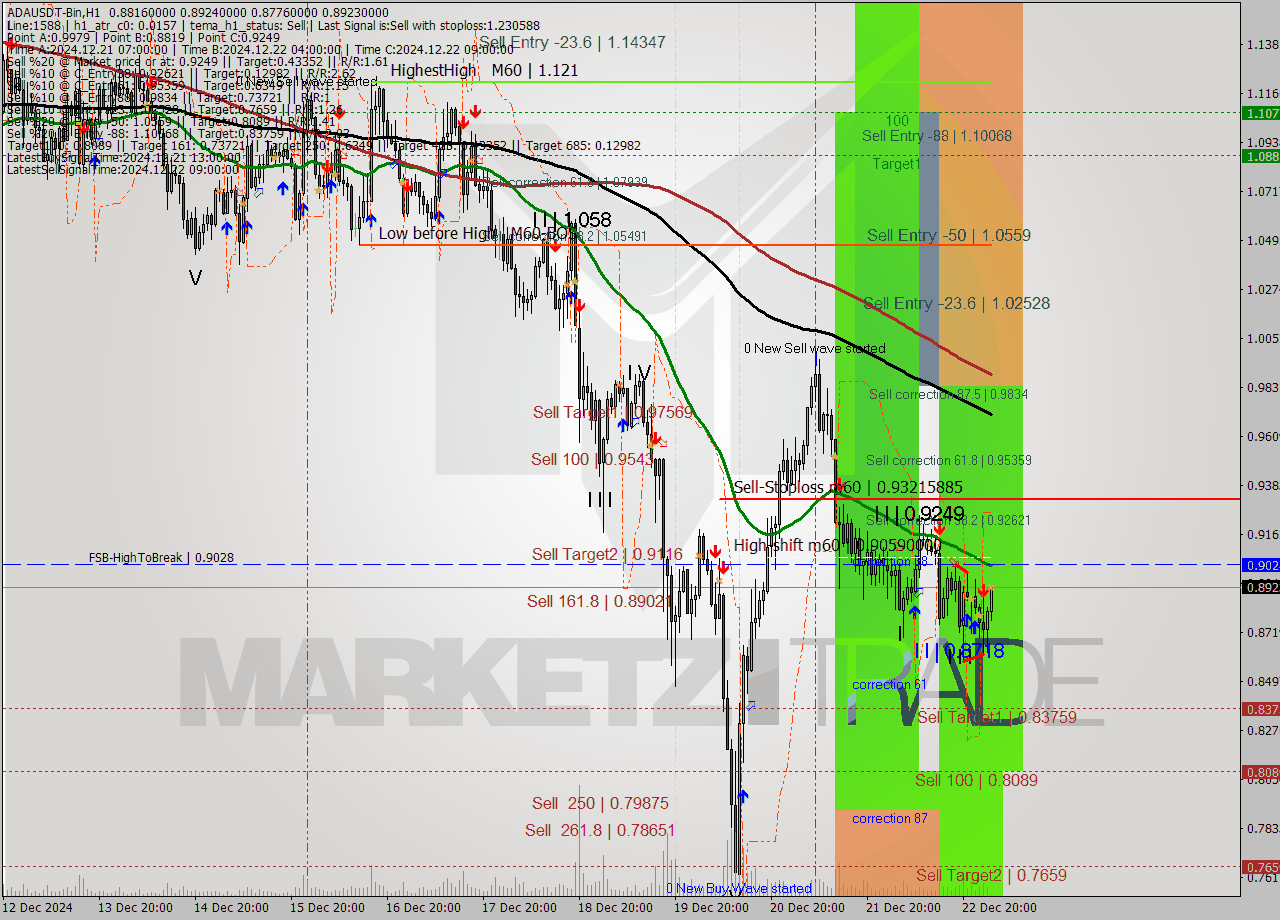Click the 'Sell Entry -23.6 | 1.14347' label
Screen dimensions: 1280x920
(572, 42)
